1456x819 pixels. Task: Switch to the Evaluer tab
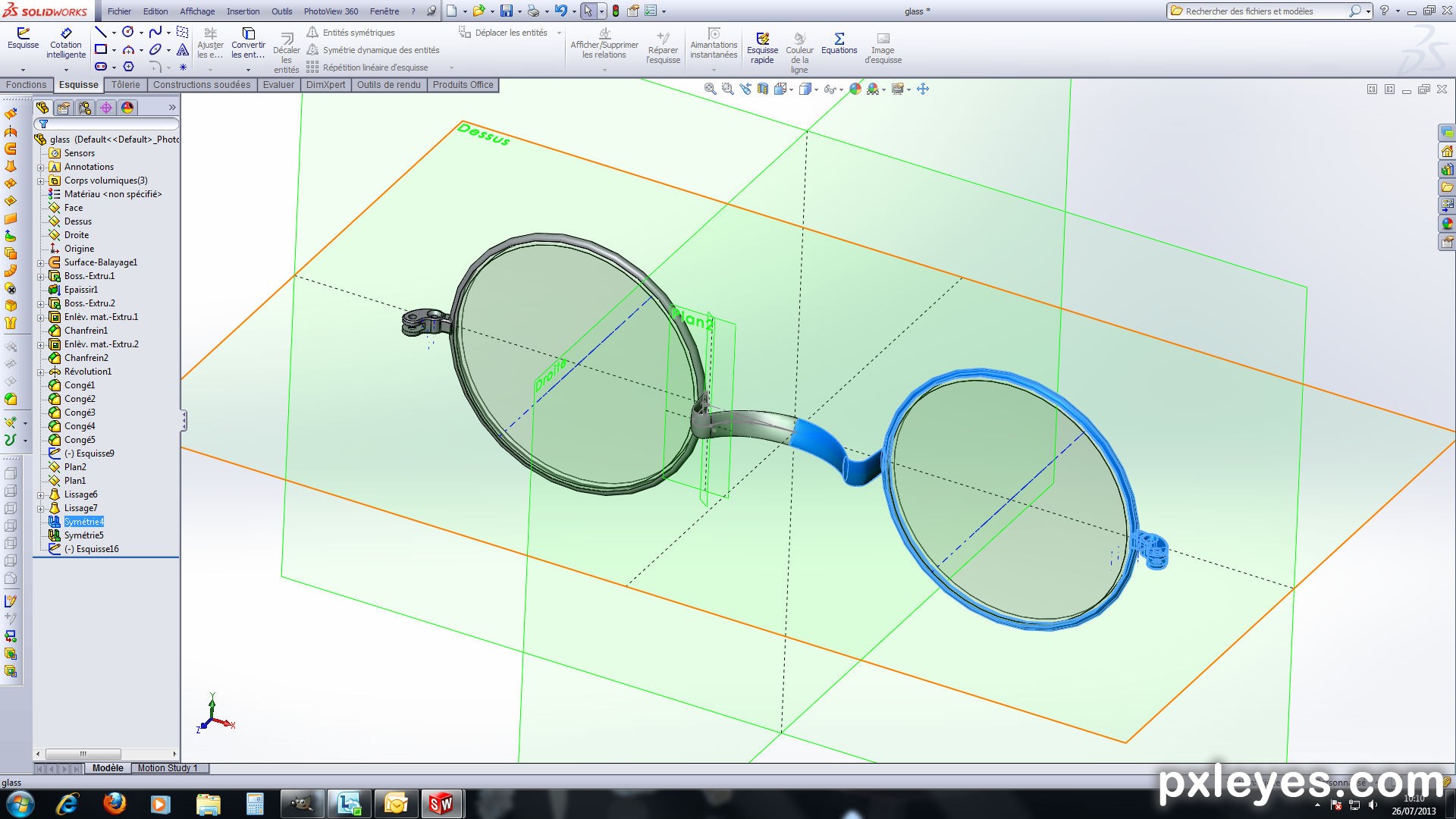(x=278, y=85)
